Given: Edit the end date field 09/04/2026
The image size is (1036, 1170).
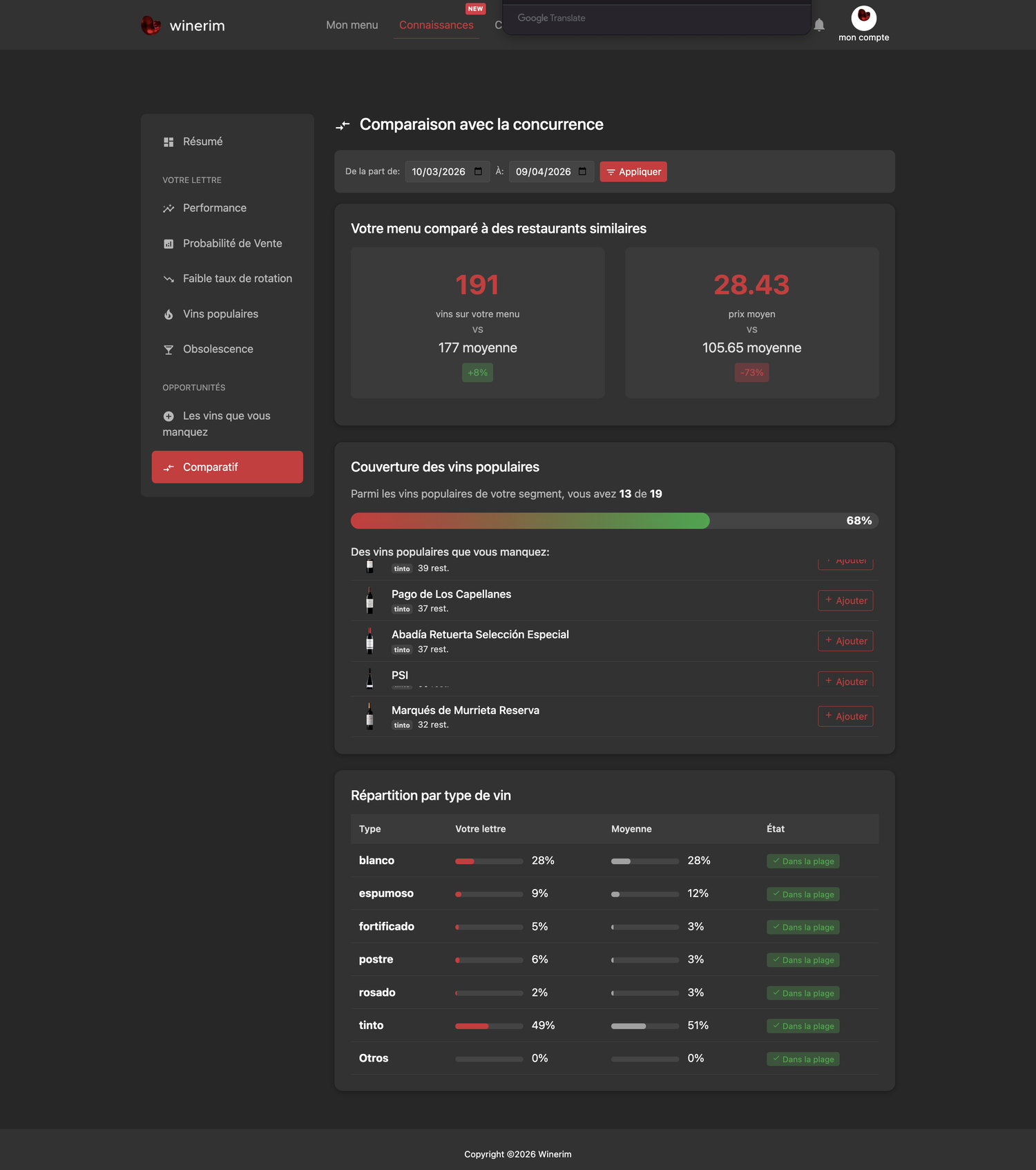Looking at the screenshot, I should (x=552, y=171).
